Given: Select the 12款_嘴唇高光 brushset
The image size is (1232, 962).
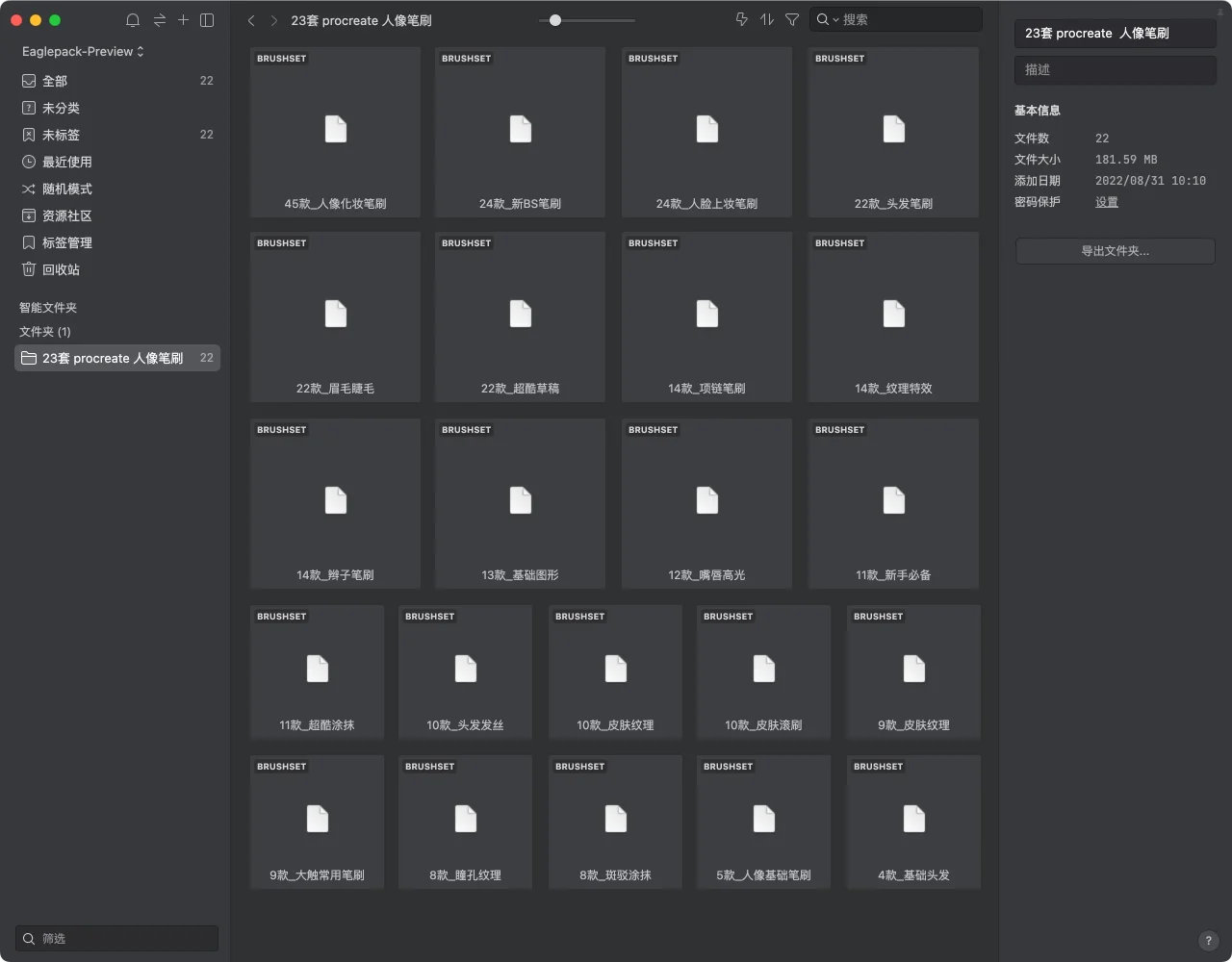Looking at the screenshot, I should coord(706,503).
